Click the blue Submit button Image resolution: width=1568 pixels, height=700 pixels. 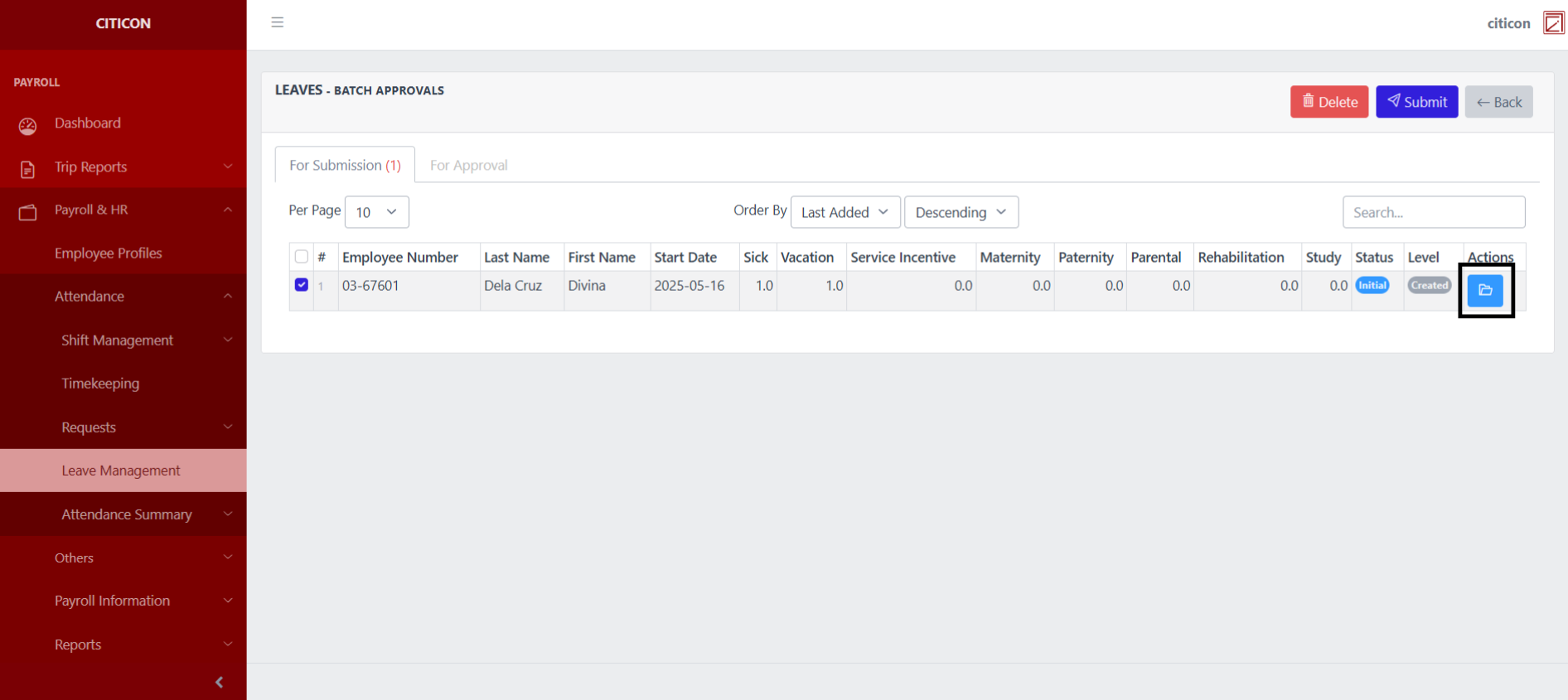[x=1416, y=102]
